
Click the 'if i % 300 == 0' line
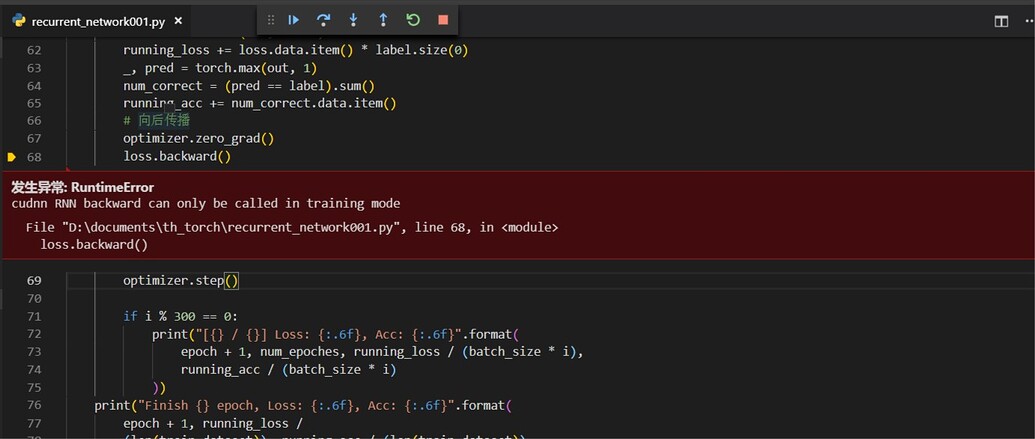[x=180, y=317]
